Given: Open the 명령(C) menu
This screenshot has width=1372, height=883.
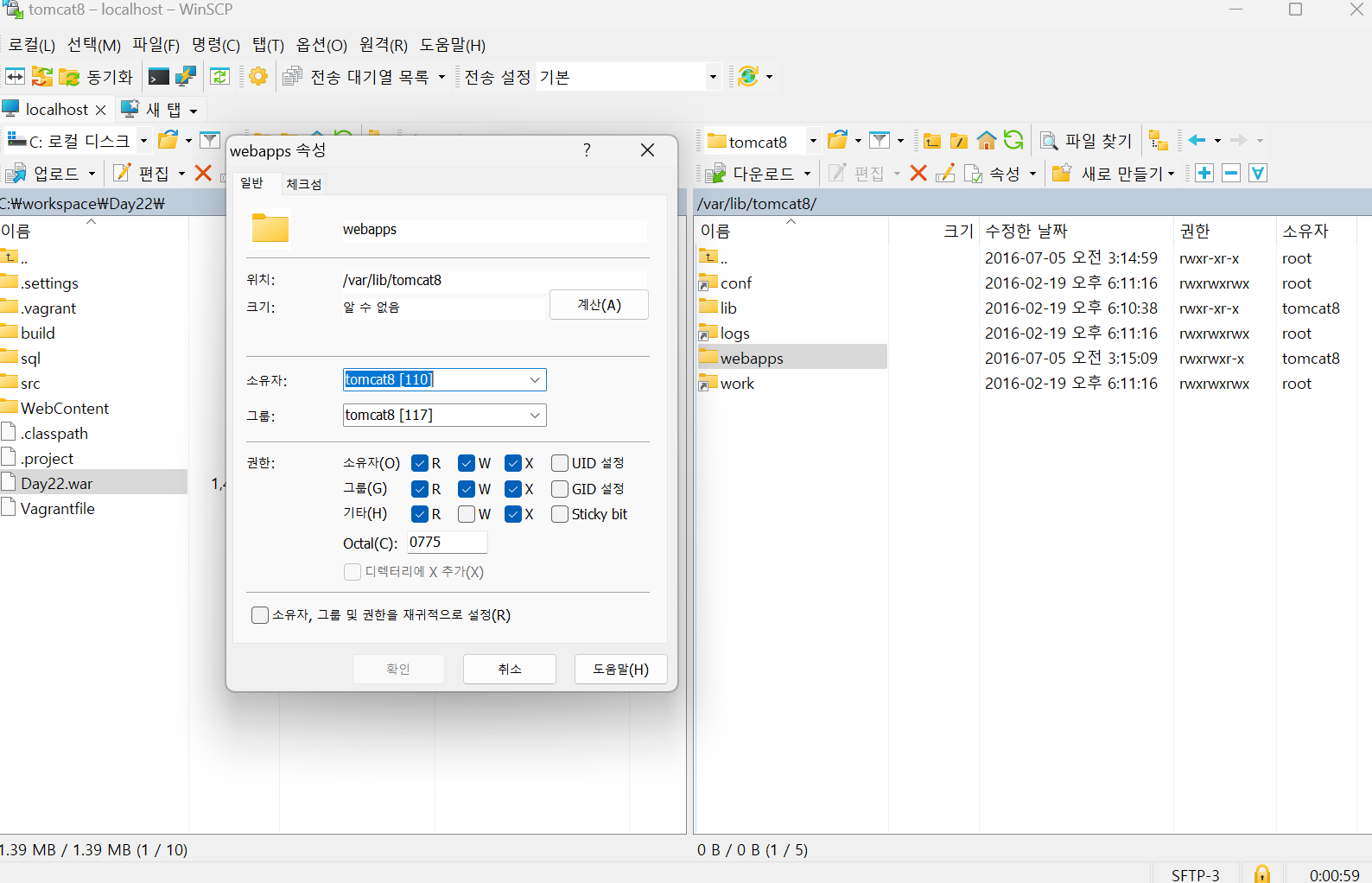Looking at the screenshot, I should [x=216, y=45].
